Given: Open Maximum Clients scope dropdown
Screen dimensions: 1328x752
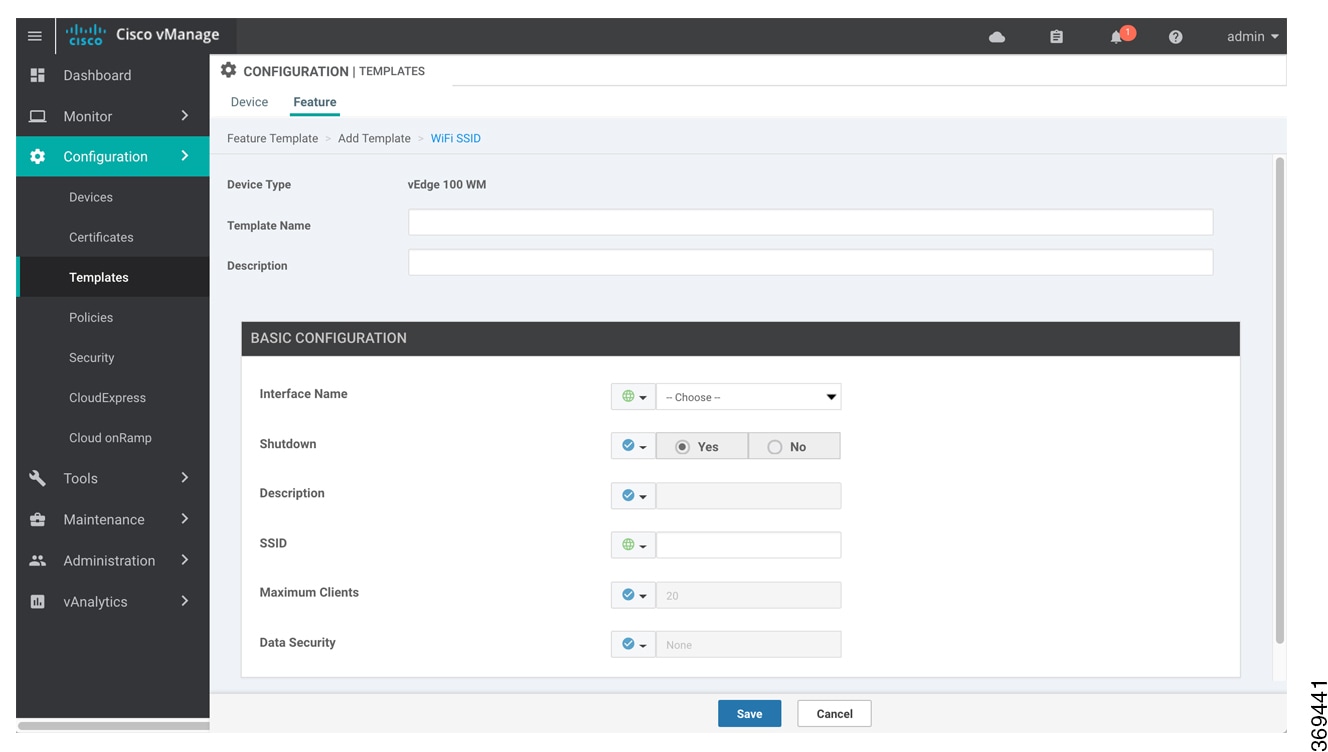Looking at the screenshot, I should 633,595.
